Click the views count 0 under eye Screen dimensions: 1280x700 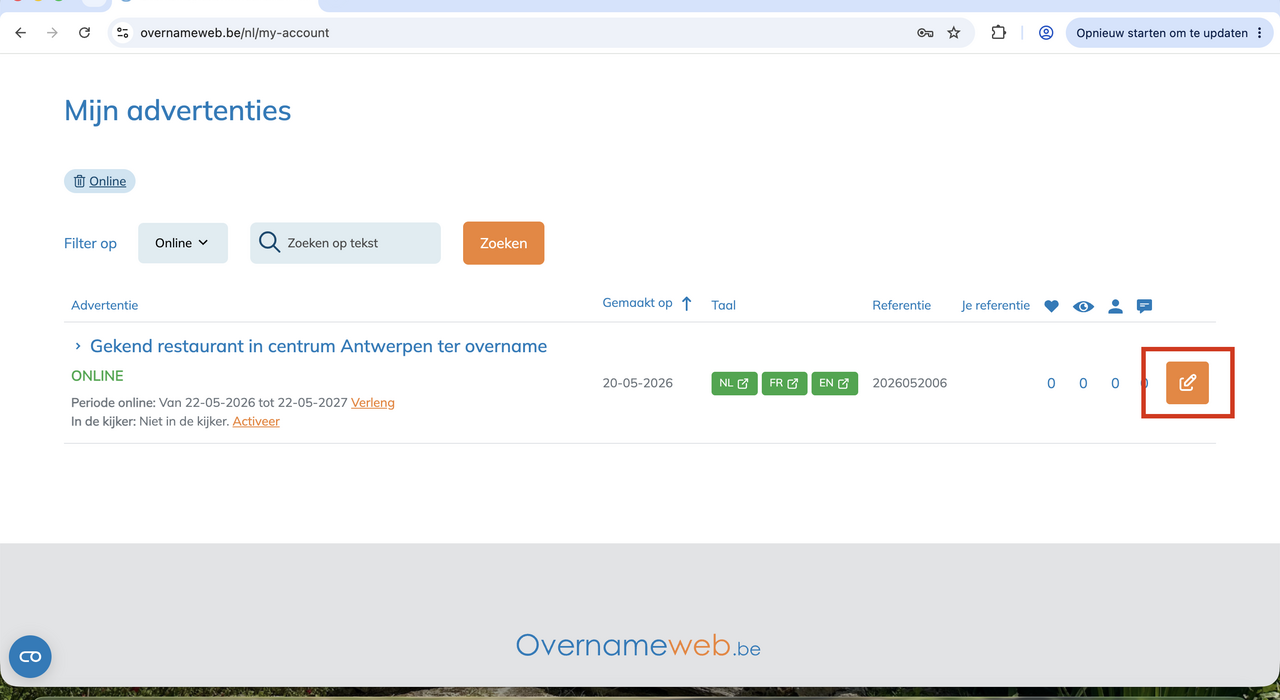(1083, 383)
